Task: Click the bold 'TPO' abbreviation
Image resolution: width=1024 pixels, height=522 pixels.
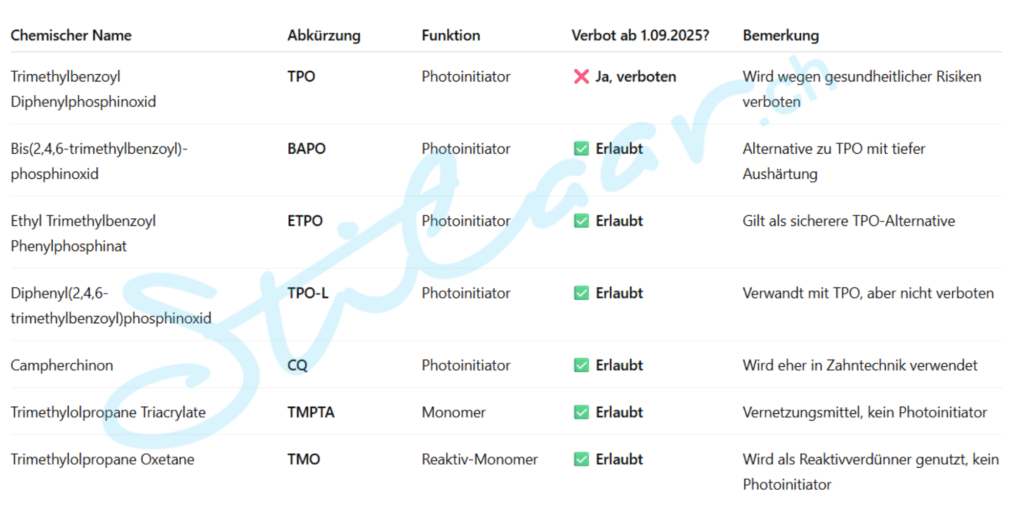Action: 301,77
